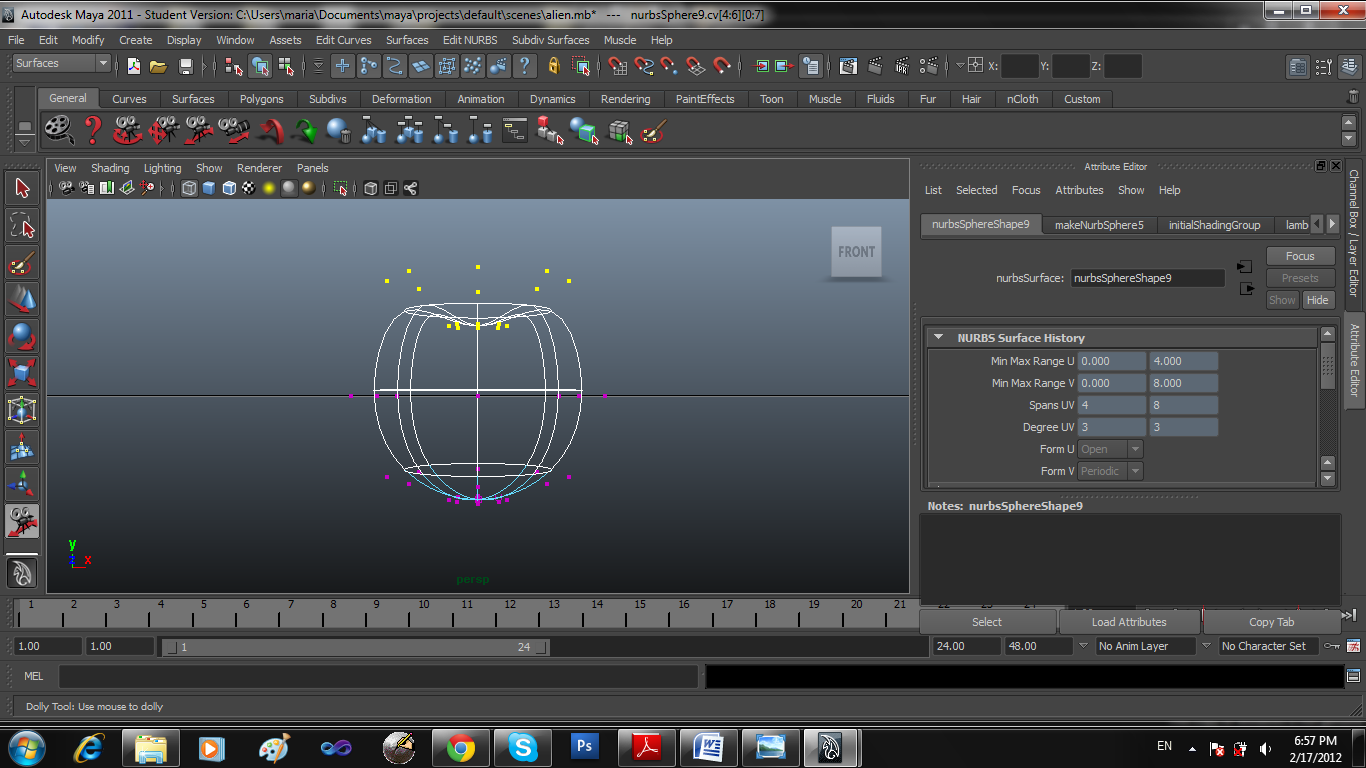Save the scene with the floppy icon

pos(185,66)
